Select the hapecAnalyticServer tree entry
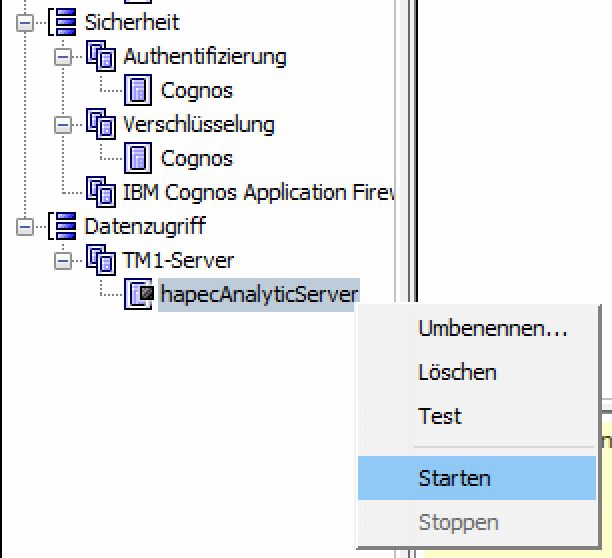Viewport: 612px width, 558px height. coord(258,294)
